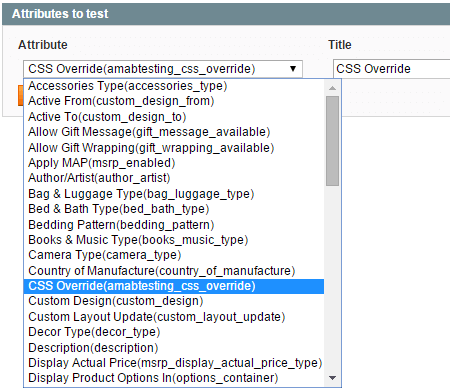Select Description(description) option
Screen dimensions: 450x390
pos(174,348)
